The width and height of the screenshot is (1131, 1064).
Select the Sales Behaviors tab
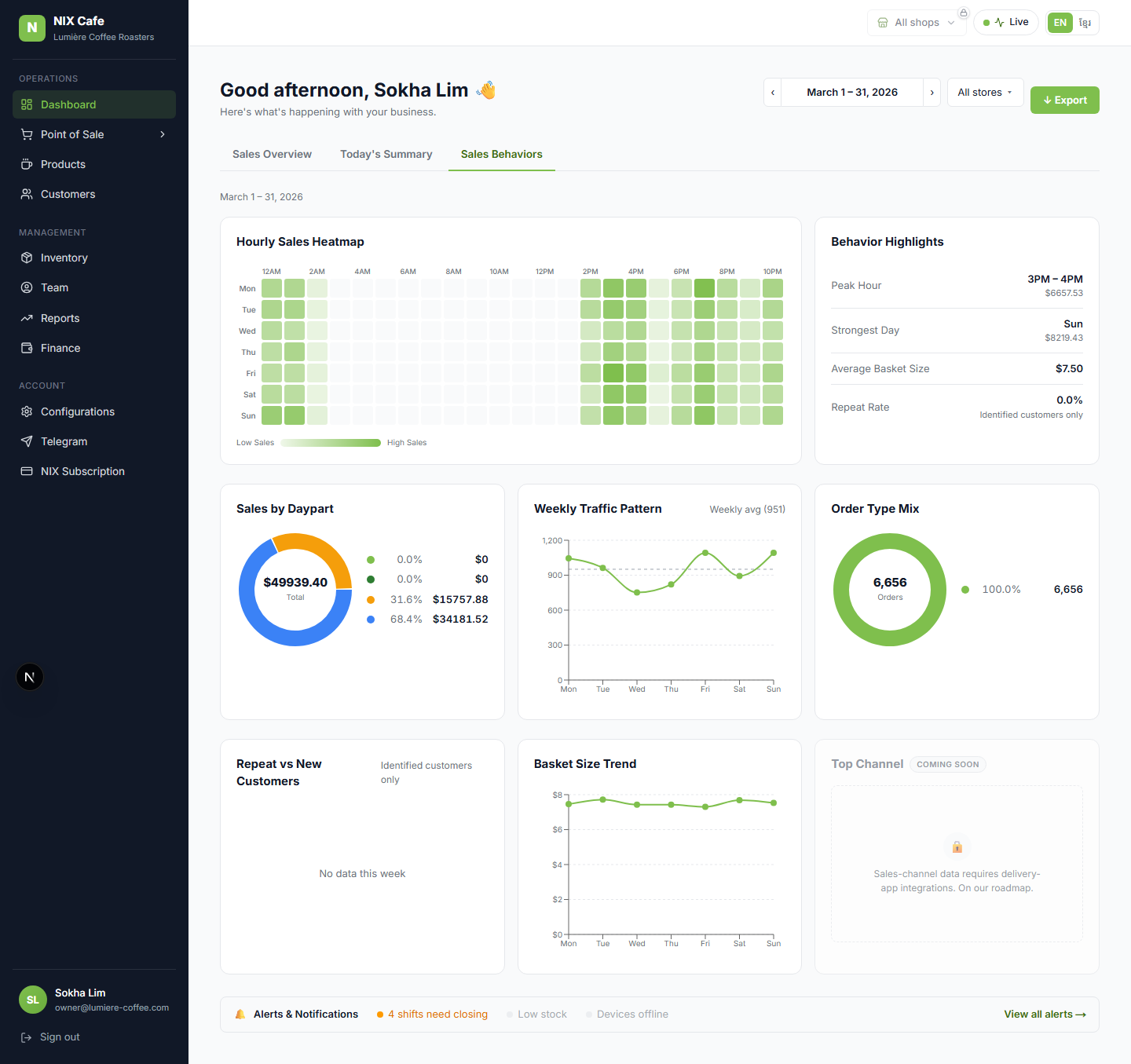pos(502,154)
